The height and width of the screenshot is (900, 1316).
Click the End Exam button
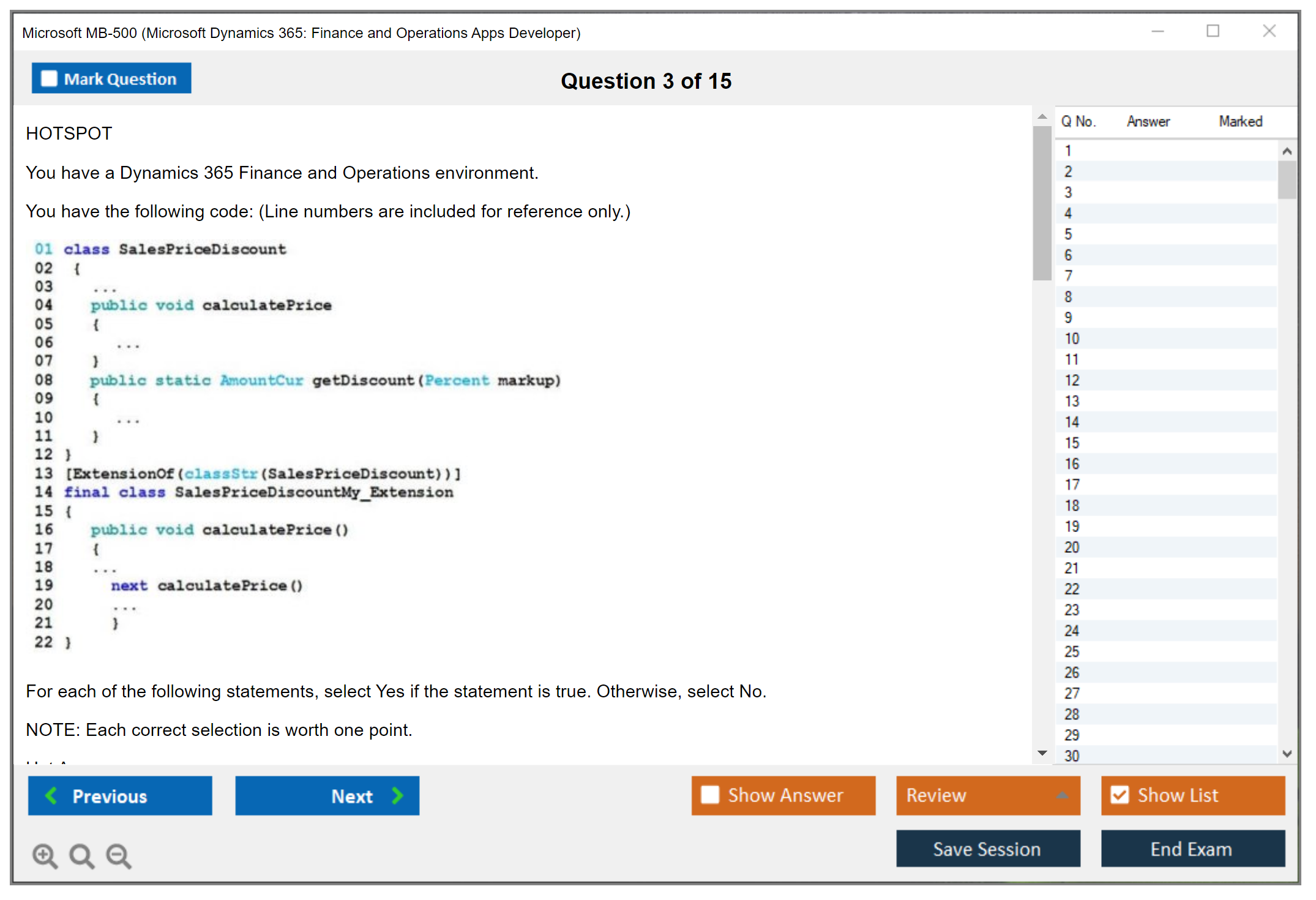[x=1192, y=849]
